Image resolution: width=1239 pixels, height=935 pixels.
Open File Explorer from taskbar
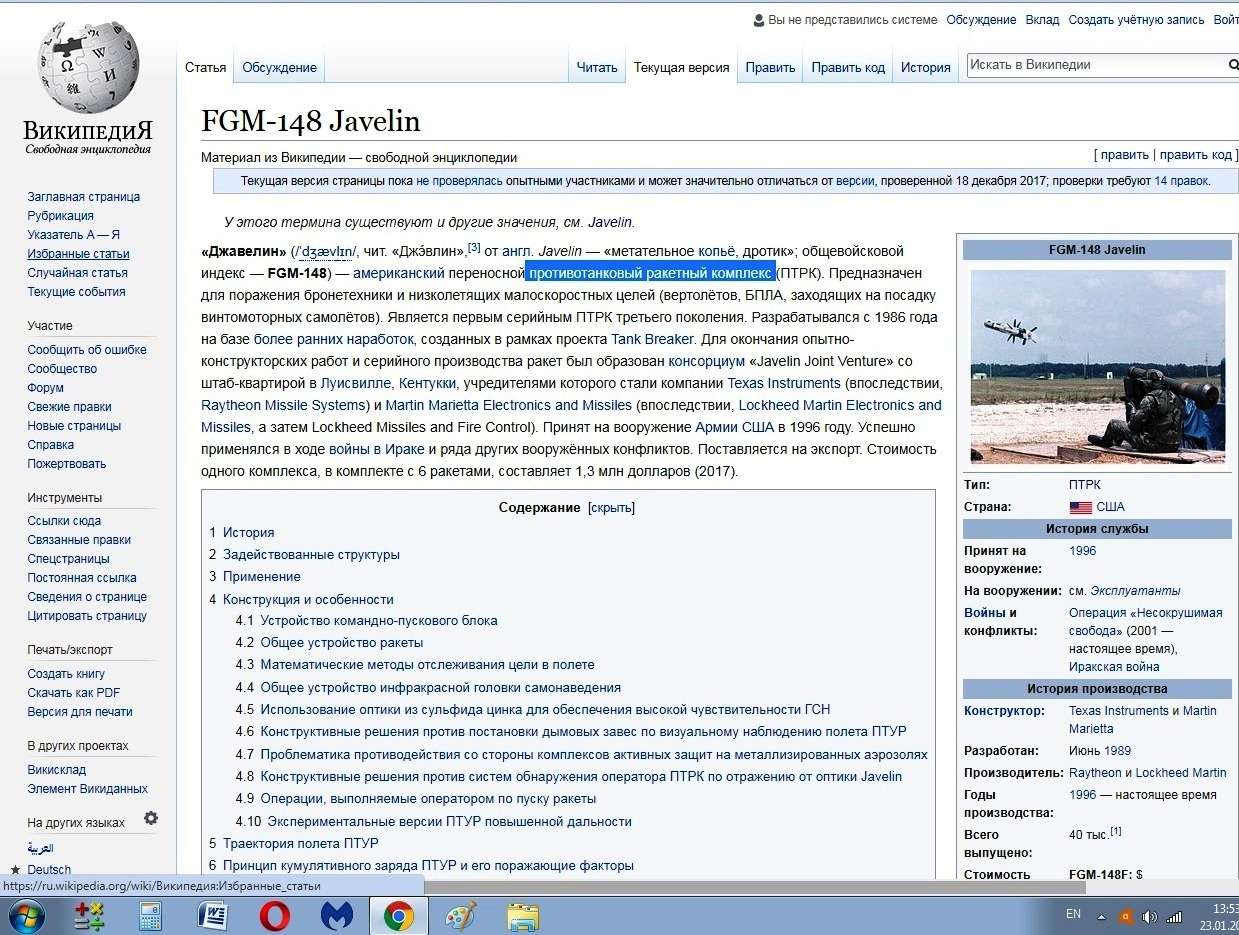[522, 916]
